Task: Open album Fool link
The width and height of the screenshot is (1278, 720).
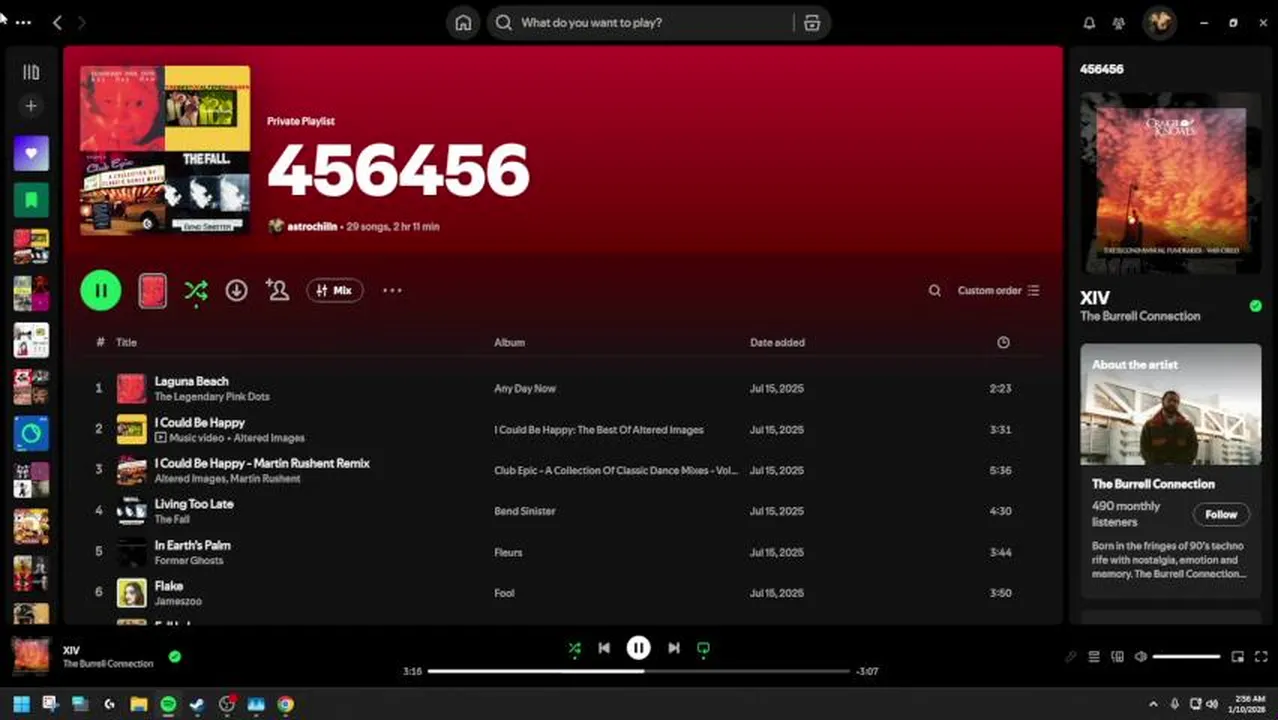Action: [504, 593]
